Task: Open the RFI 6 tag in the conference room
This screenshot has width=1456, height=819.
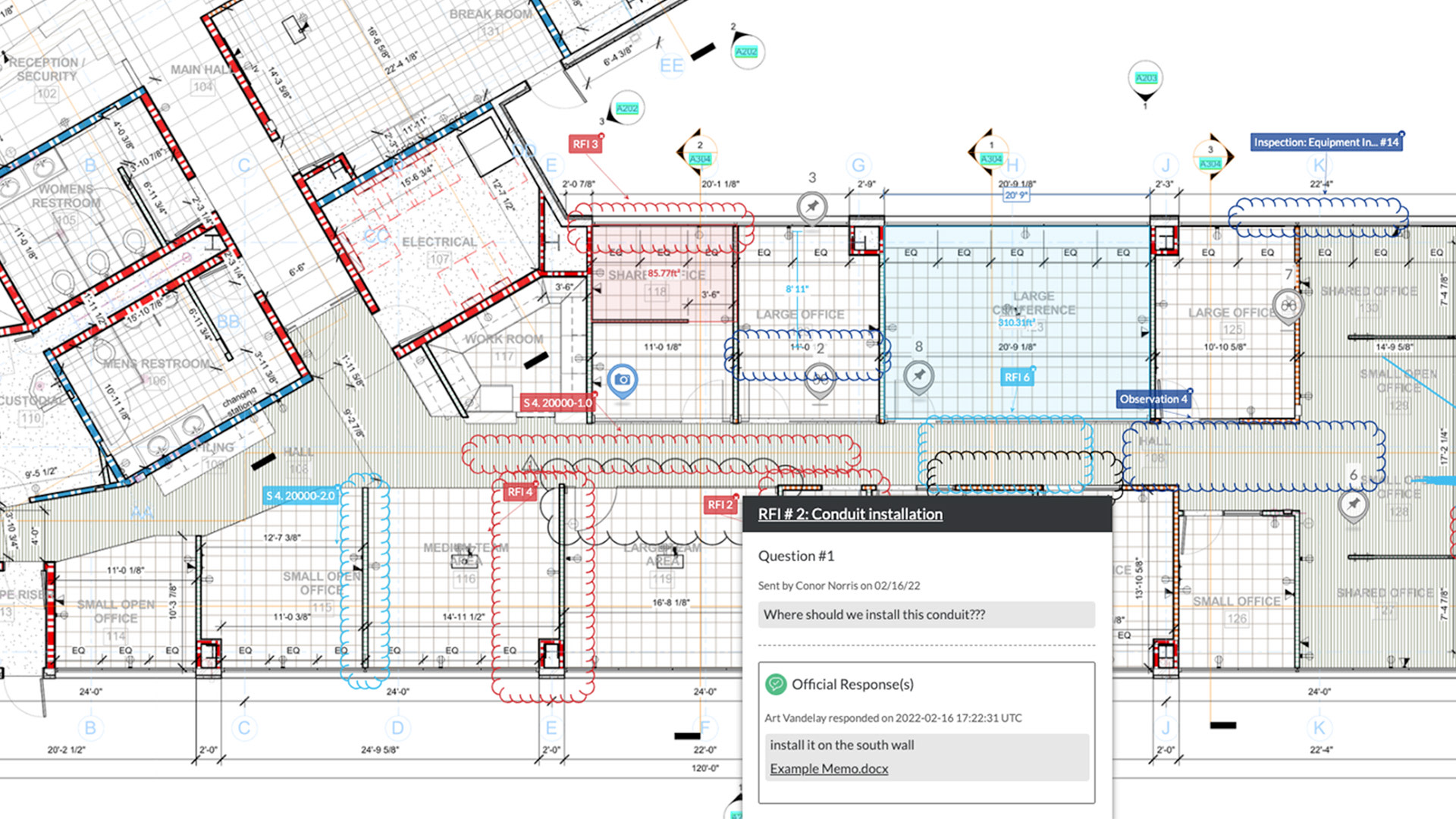Action: pyautogui.click(x=1016, y=376)
